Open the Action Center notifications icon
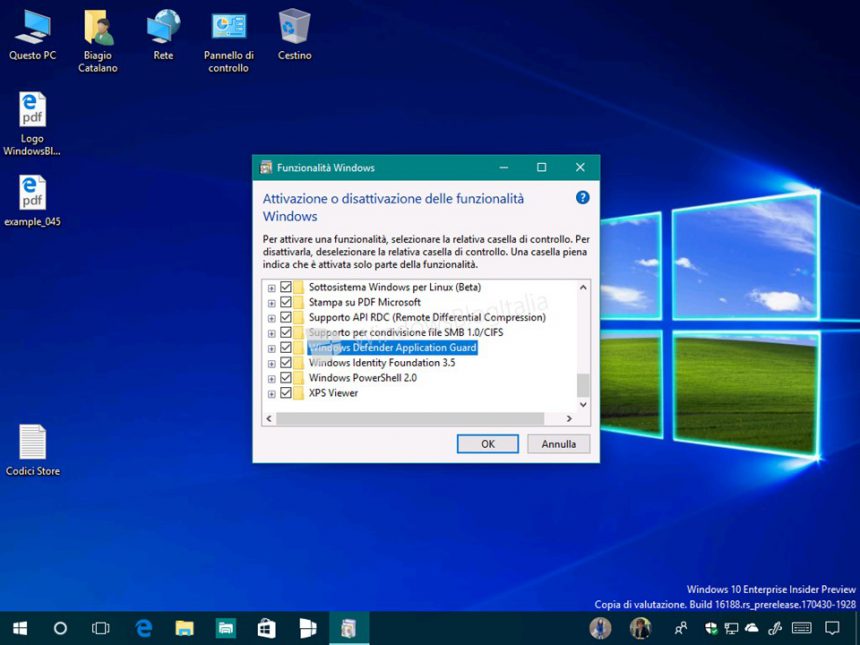 [832, 628]
